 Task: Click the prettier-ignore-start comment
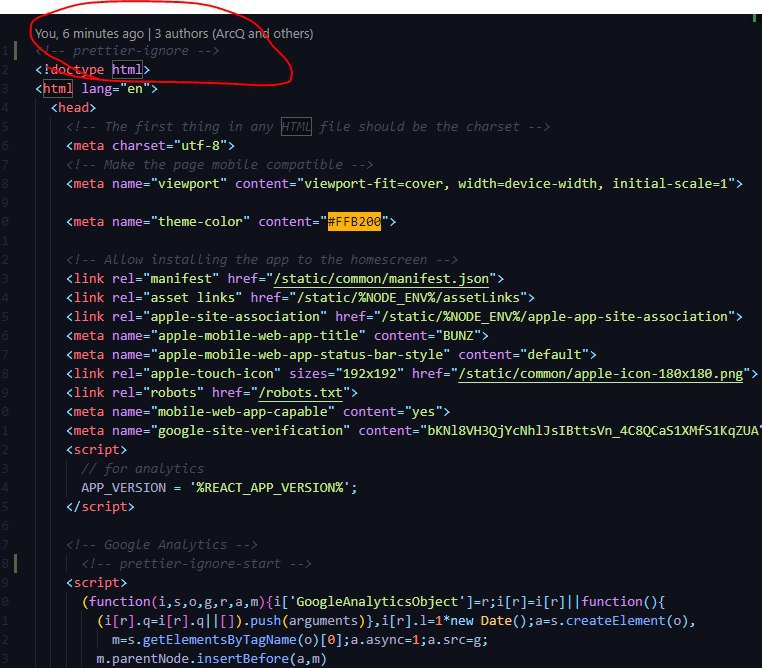click(x=196, y=564)
